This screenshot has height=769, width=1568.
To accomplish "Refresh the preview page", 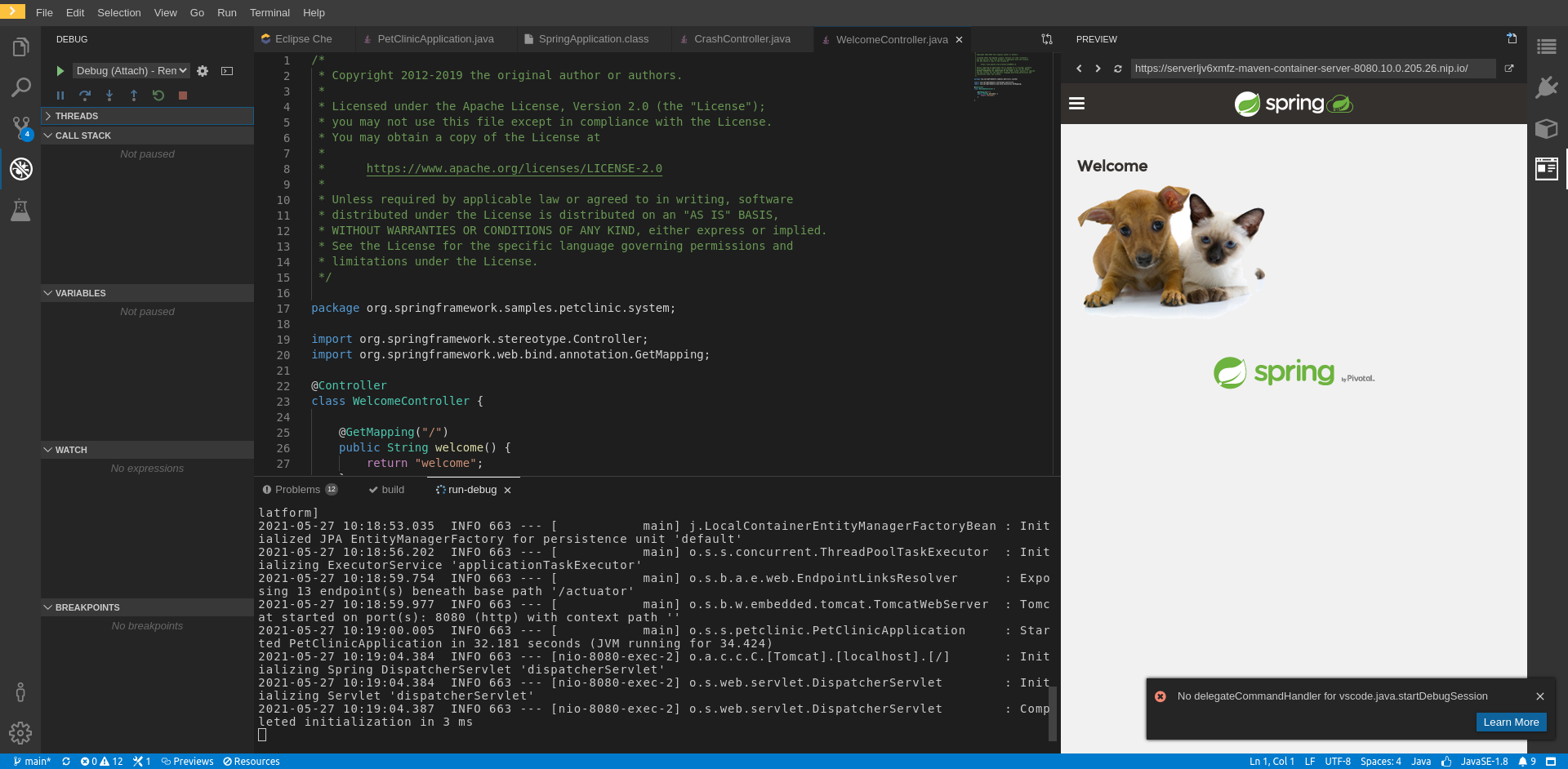I will (1118, 69).
